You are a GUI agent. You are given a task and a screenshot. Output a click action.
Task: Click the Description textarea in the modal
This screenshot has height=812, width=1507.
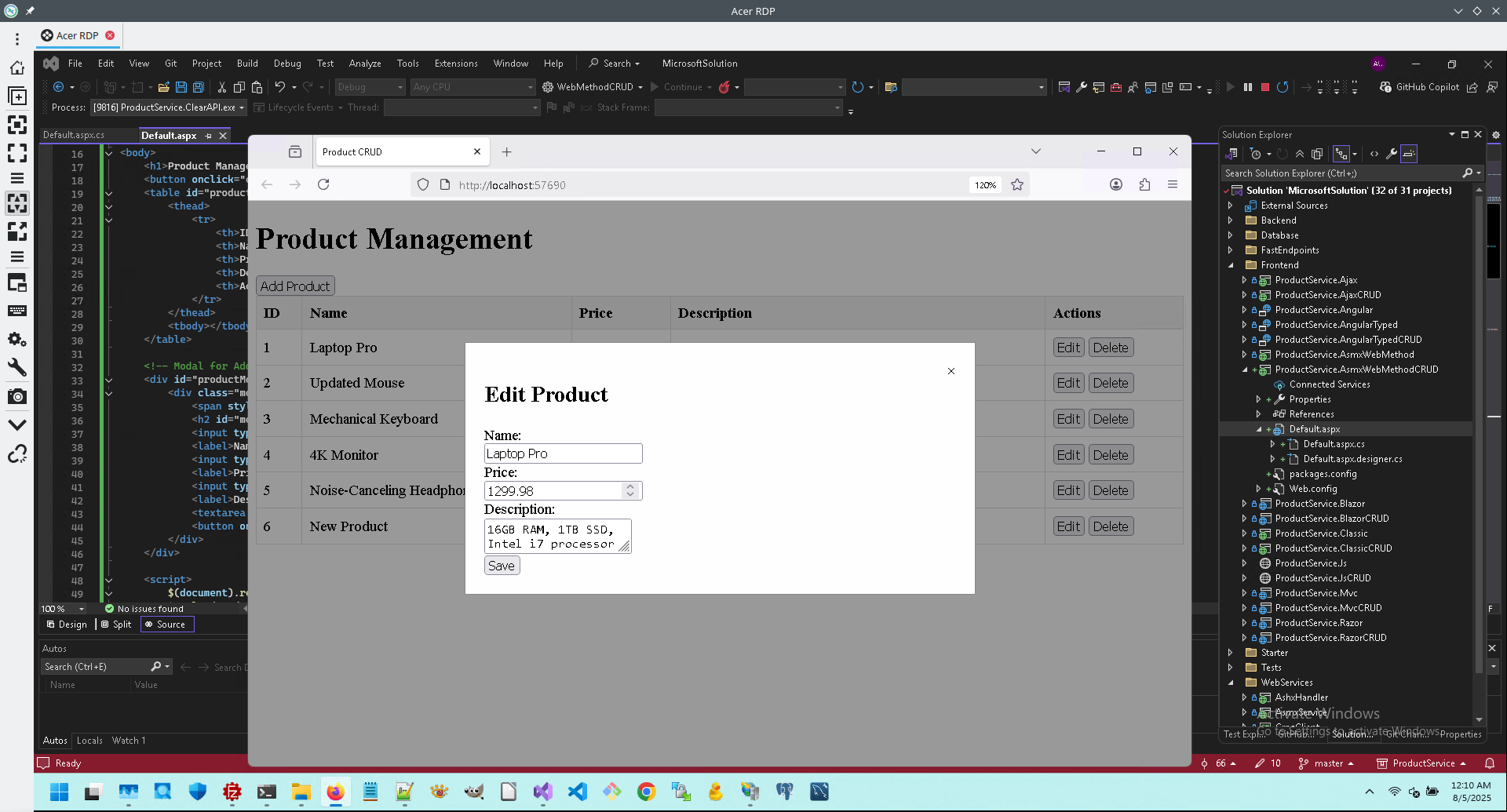[558, 536]
